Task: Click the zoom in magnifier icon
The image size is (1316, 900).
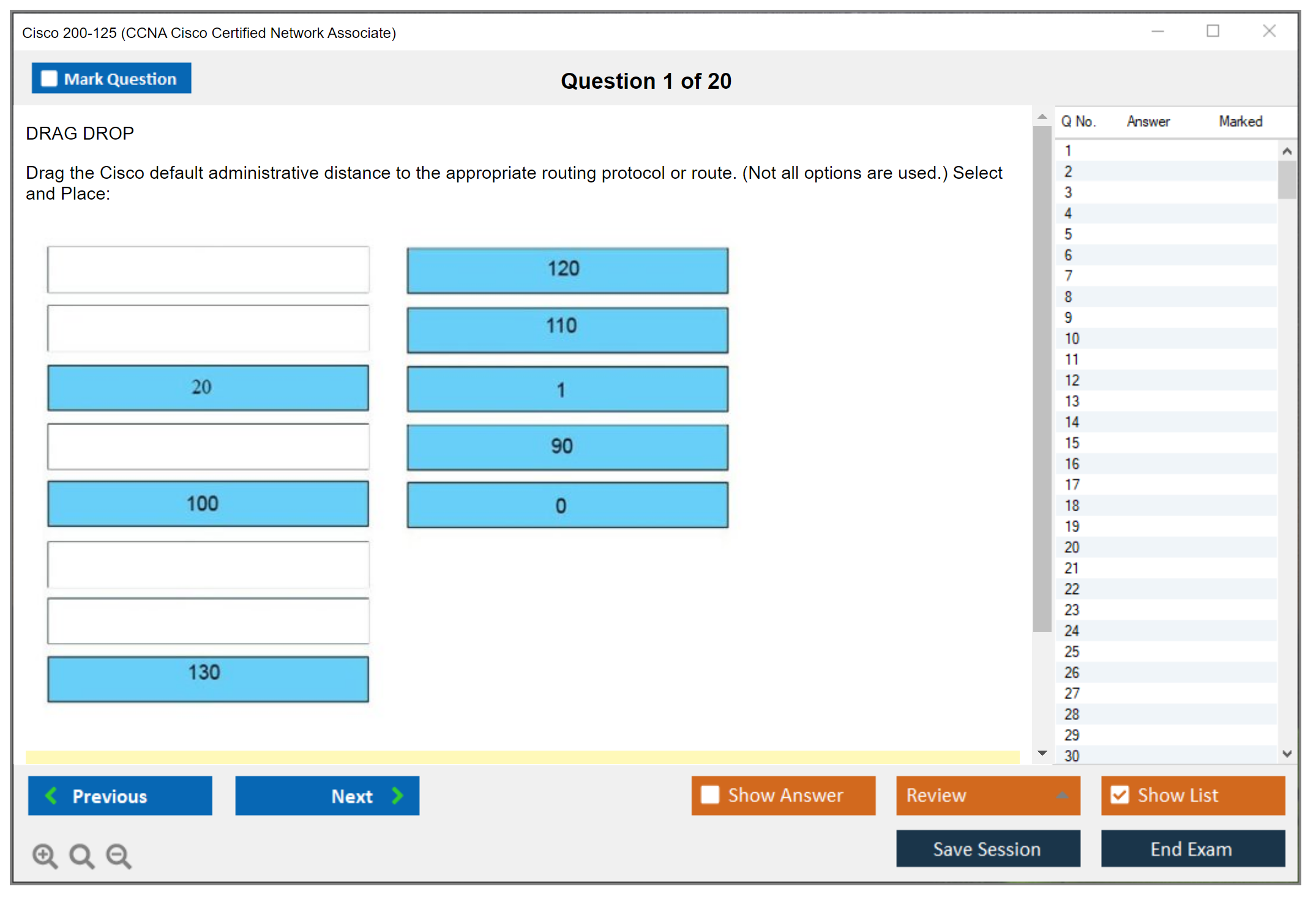Action: 44,855
